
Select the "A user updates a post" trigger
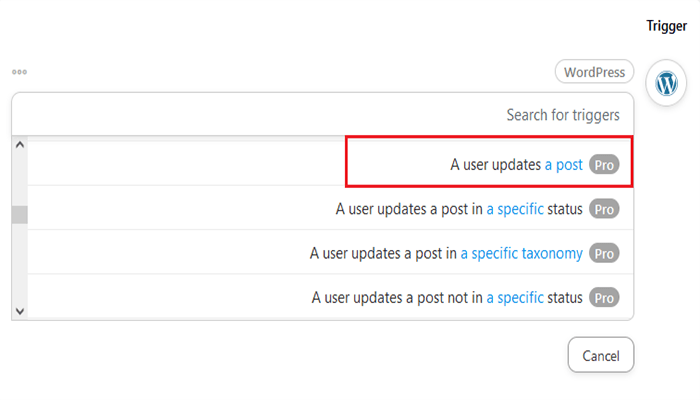(x=500, y=165)
